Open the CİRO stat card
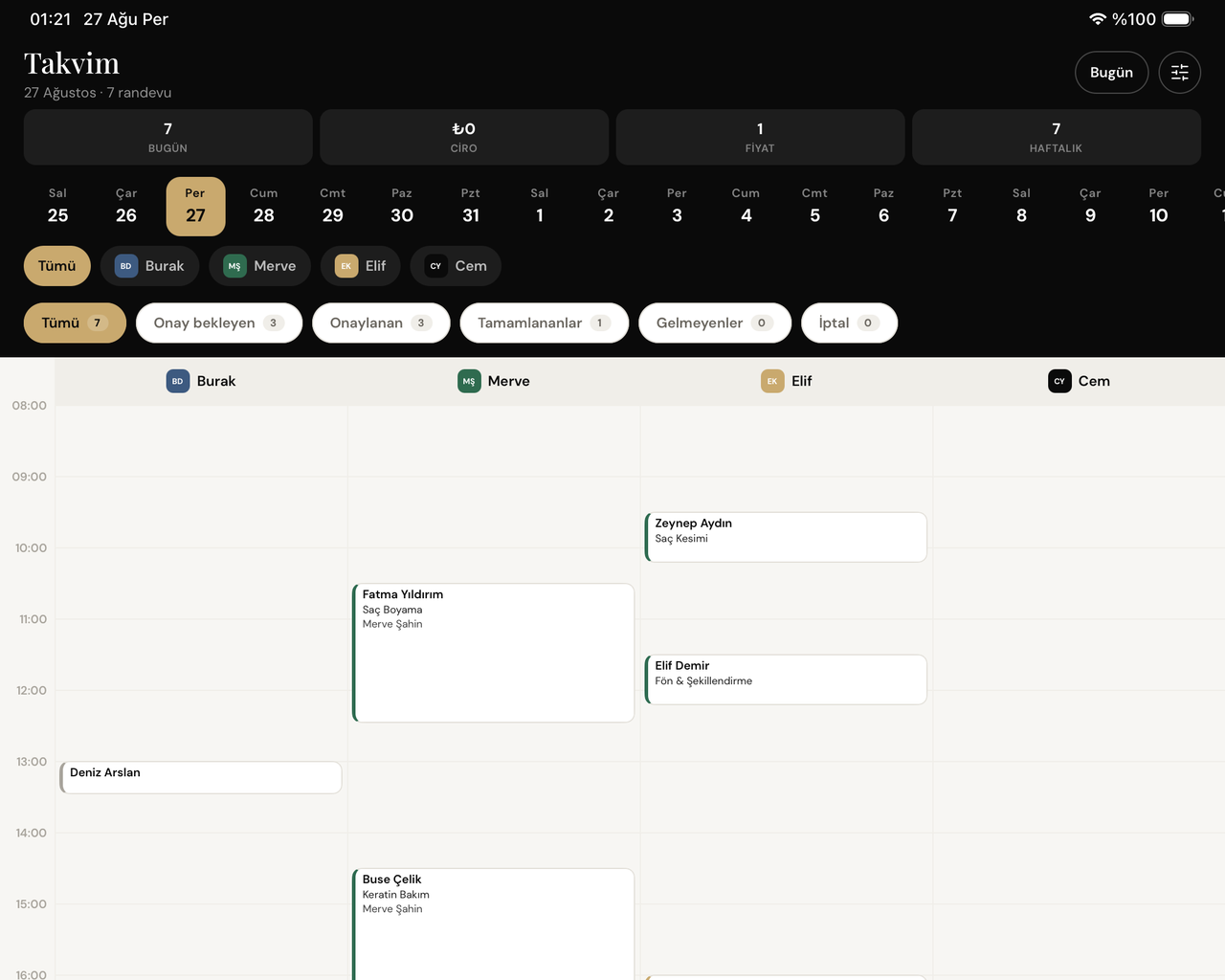The width and height of the screenshot is (1225, 980). [x=464, y=137]
